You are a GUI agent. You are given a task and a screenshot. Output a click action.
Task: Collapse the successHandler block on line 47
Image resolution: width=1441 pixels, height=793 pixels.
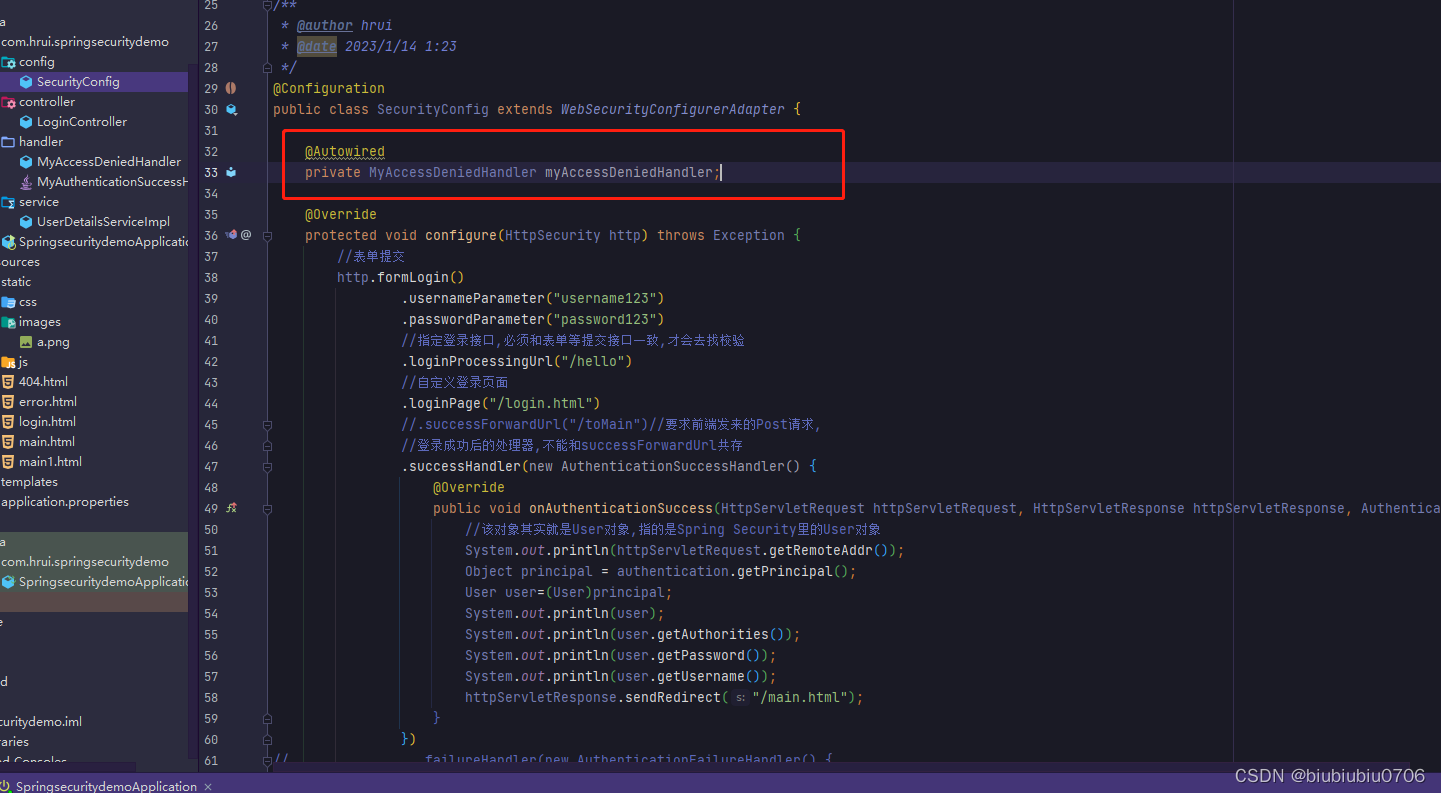(x=267, y=466)
